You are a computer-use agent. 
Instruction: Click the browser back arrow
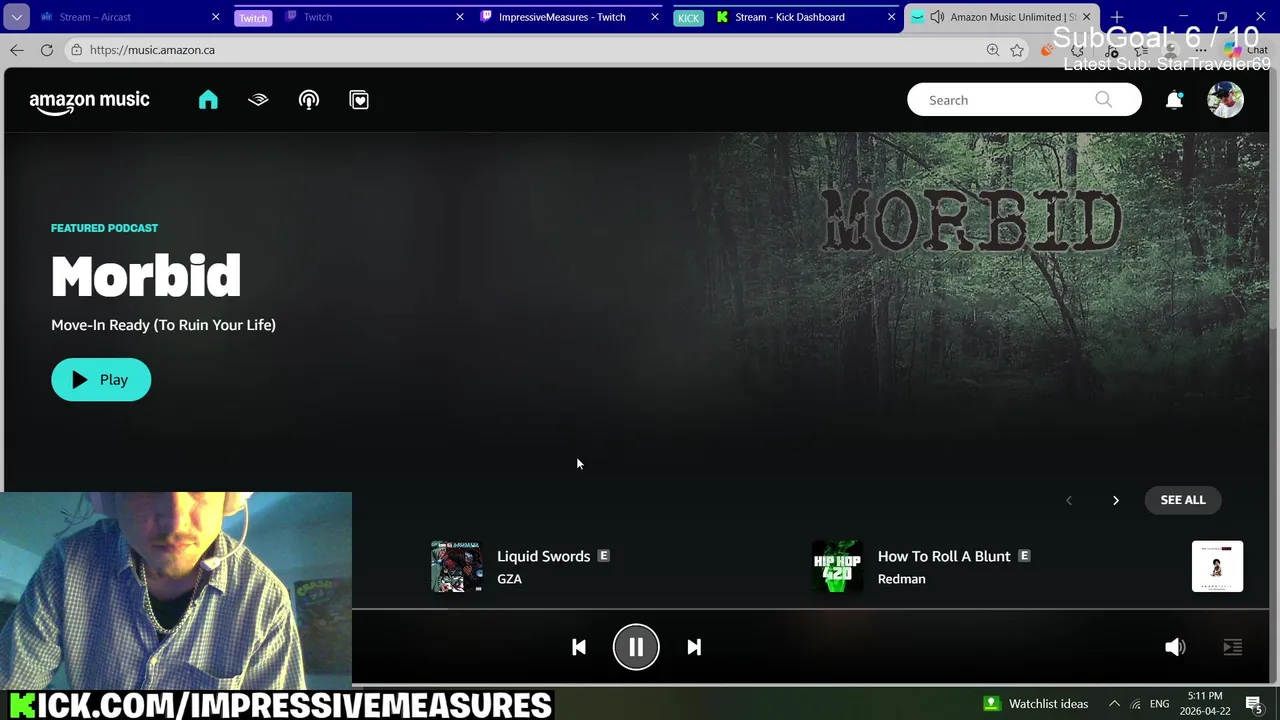[17, 50]
